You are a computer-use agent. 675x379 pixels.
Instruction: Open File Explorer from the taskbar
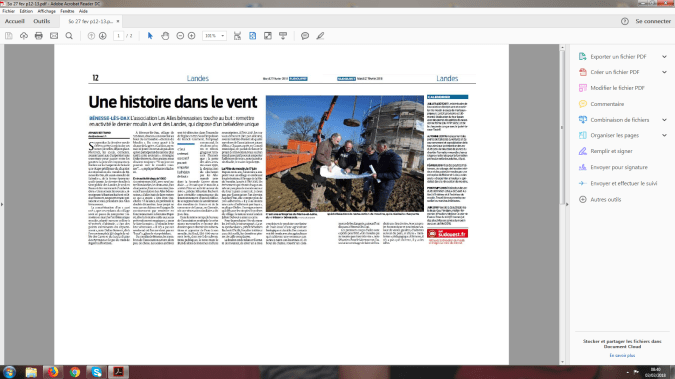[31, 372]
